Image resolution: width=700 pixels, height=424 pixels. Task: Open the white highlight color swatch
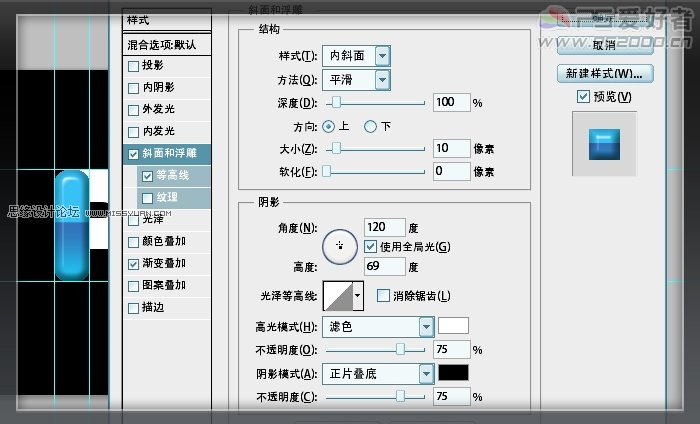pyautogui.click(x=453, y=326)
